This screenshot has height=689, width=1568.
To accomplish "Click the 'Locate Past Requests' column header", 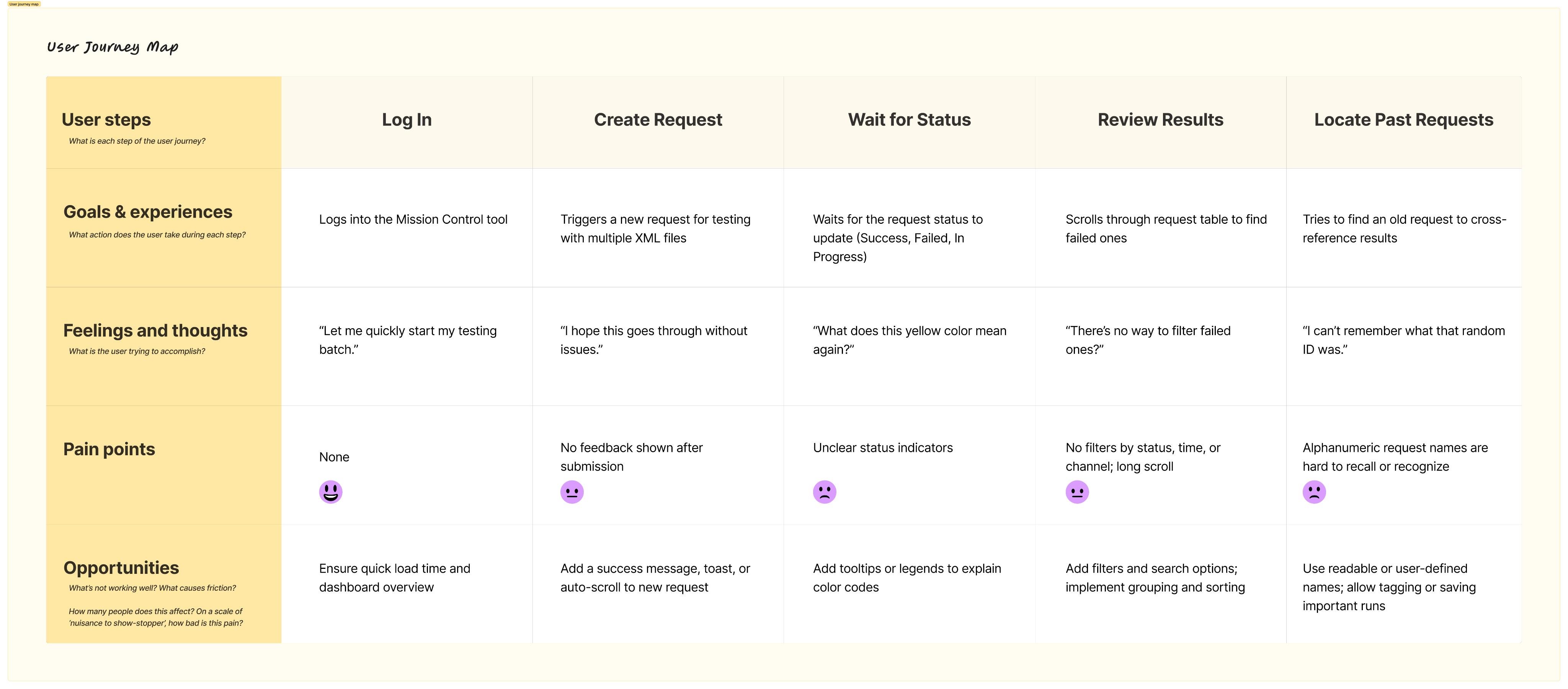I will [1403, 120].
